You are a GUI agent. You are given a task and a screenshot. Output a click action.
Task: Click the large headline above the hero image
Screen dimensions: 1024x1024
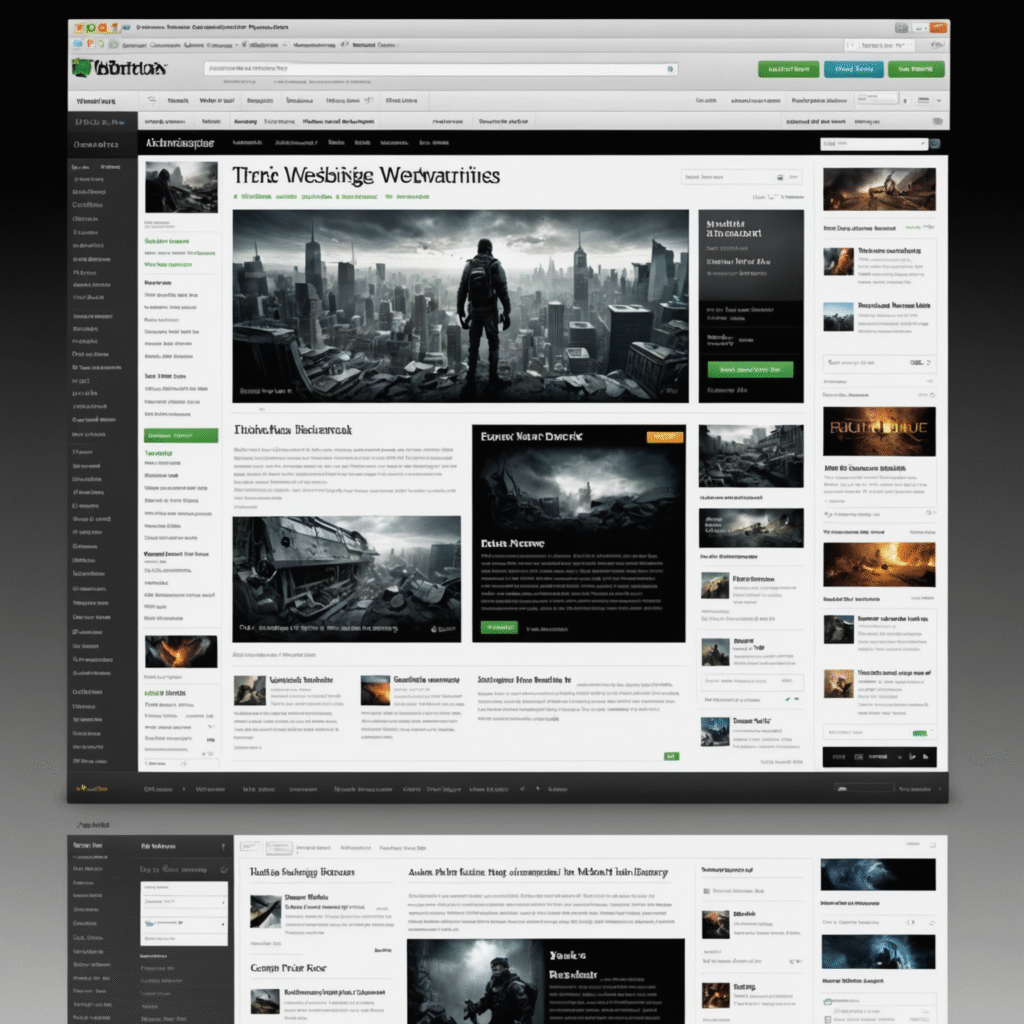[366, 175]
